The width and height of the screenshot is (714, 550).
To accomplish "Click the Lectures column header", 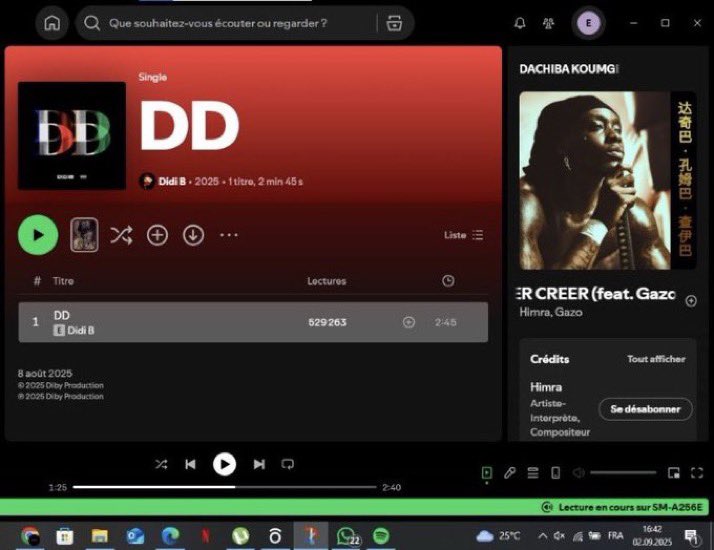I will click(326, 281).
